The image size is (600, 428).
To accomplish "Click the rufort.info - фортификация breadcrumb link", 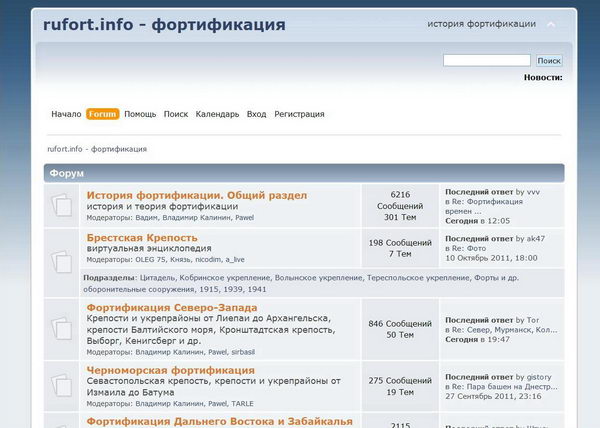I will (x=97, y=149).
